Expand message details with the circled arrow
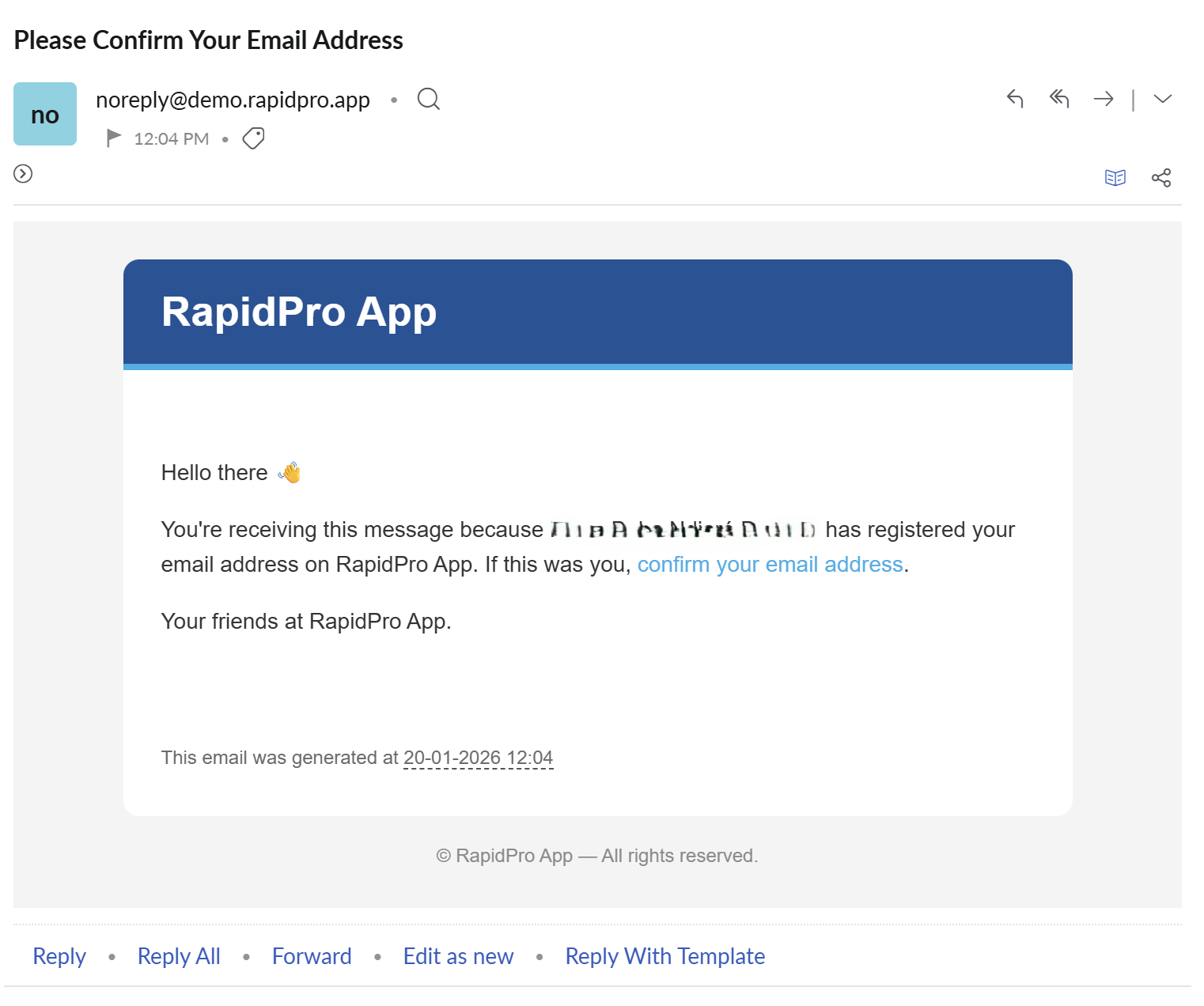 click(22, 174)
